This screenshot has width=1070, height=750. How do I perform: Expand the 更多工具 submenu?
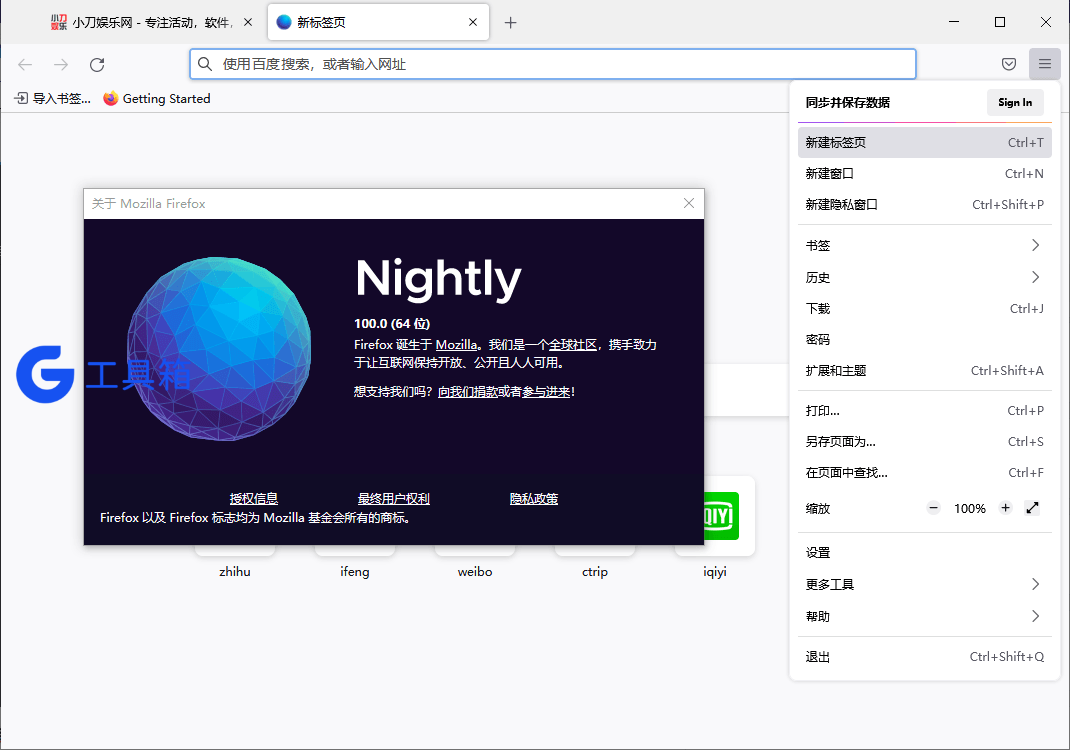tap(924, 584)
